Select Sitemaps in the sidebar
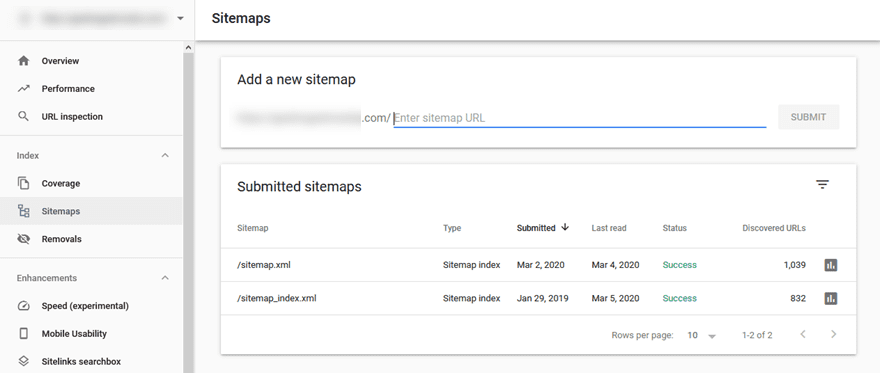880x373 pixels. [x=91, y=211]
